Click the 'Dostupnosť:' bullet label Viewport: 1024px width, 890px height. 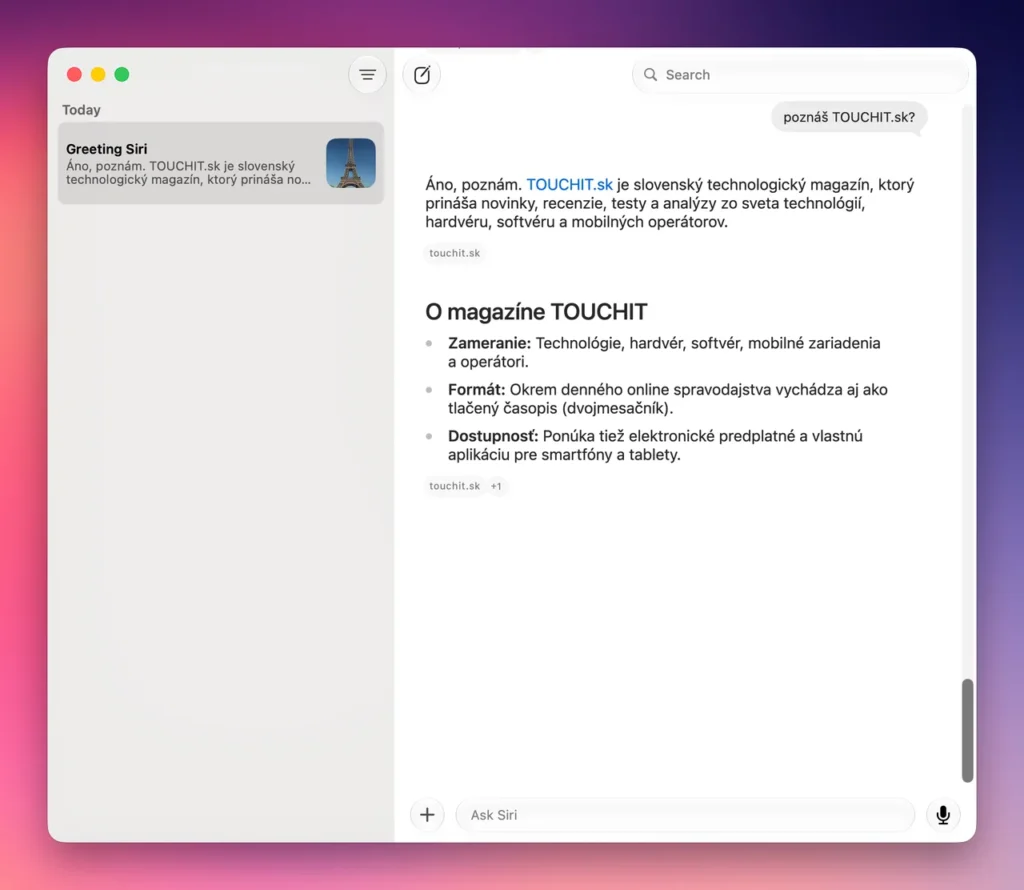[493, 436]
